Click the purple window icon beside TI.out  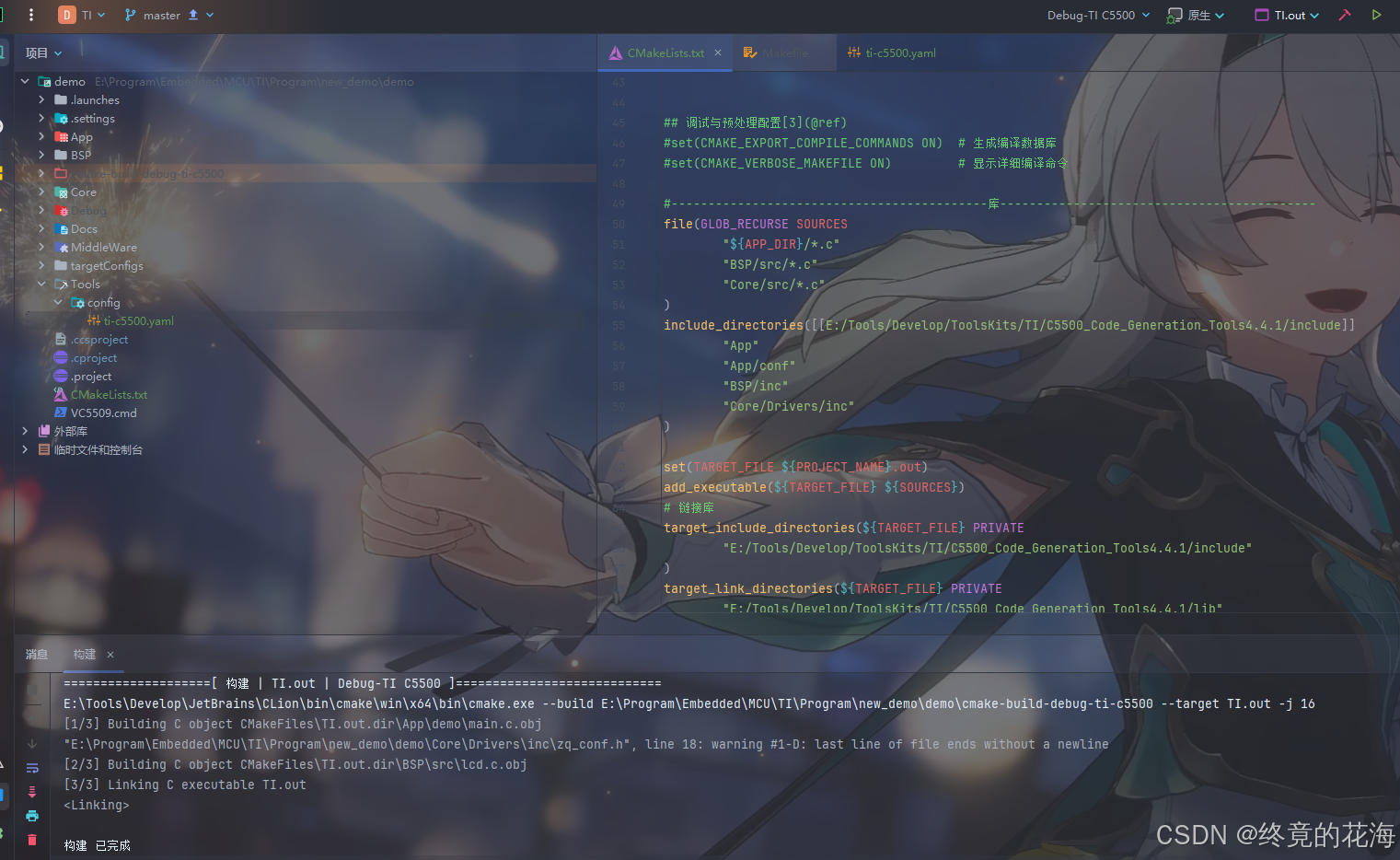[1262, 15]
